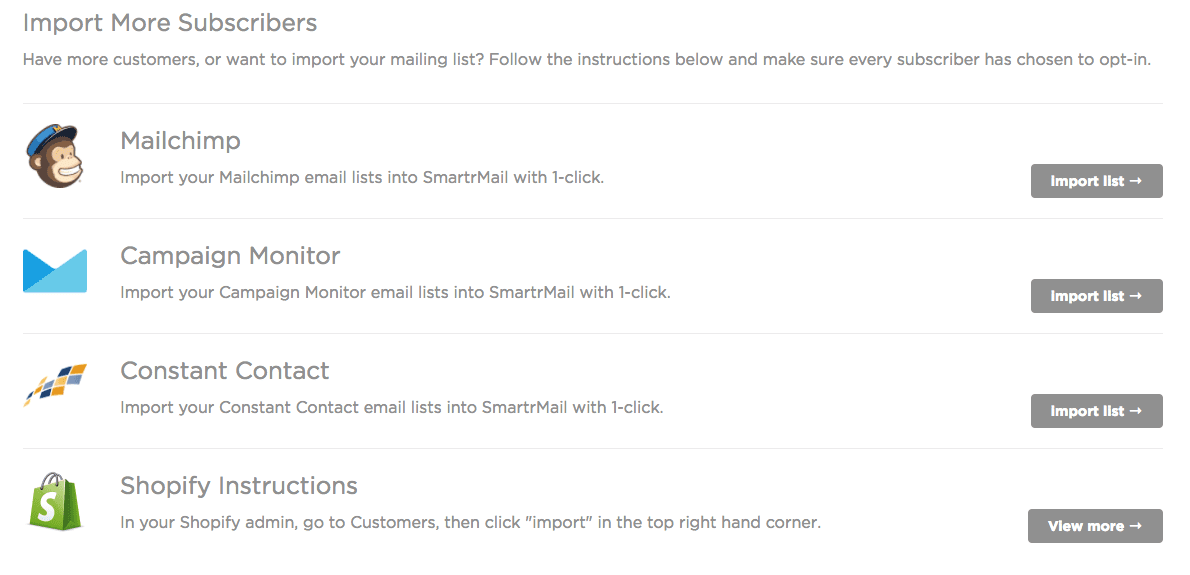Click the Constant Contact logo icon
This screenshot has height=575, width=1190.
coord(55,385)
